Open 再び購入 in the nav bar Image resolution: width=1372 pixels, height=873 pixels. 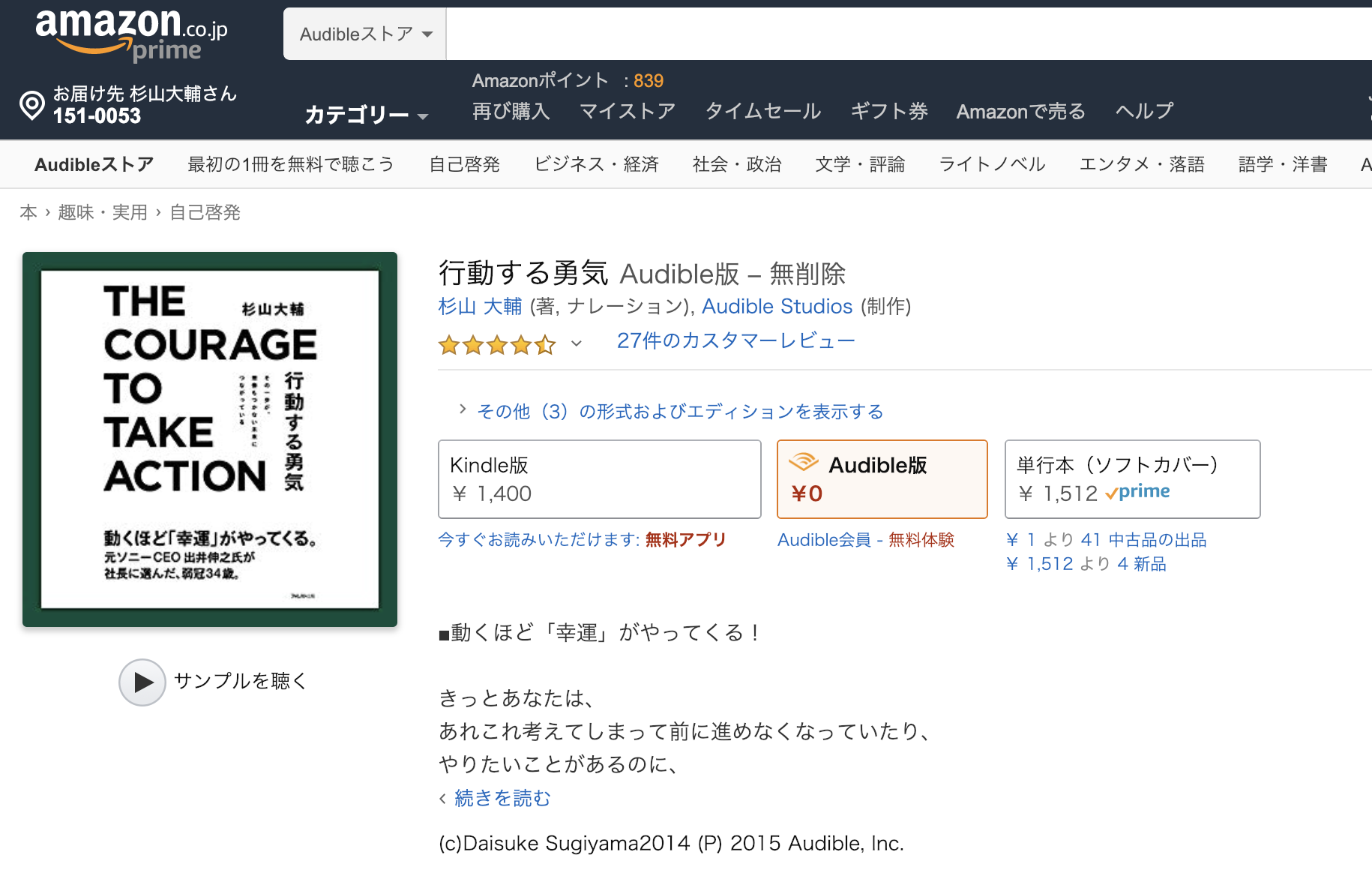pos(511,111)
